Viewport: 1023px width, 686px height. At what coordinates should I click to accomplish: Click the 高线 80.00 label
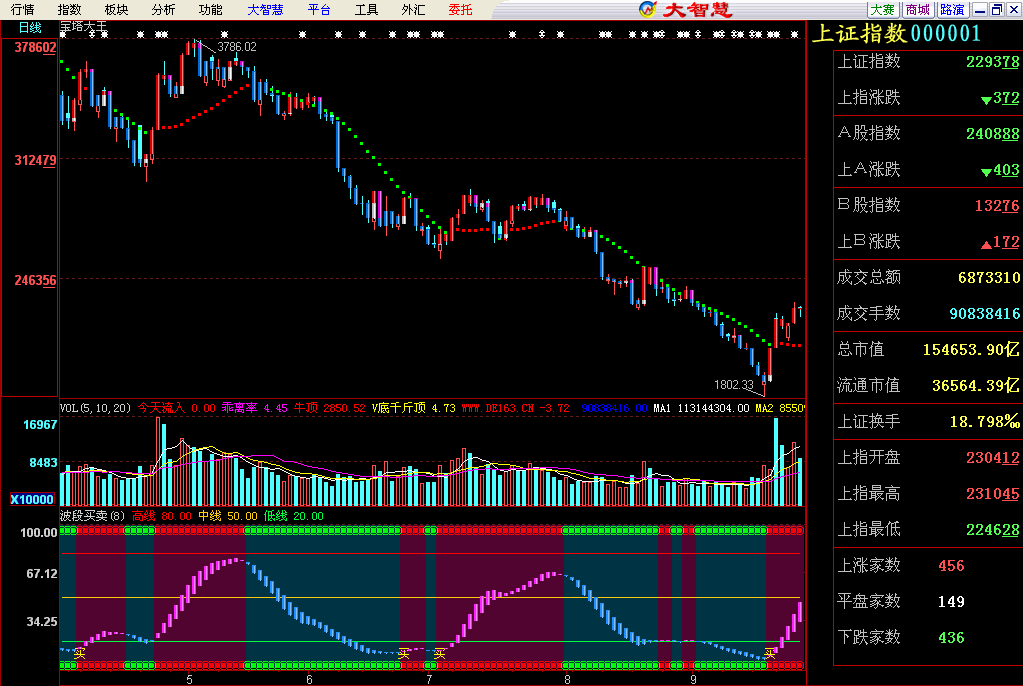pyautogui.click(x=162, y=516)
